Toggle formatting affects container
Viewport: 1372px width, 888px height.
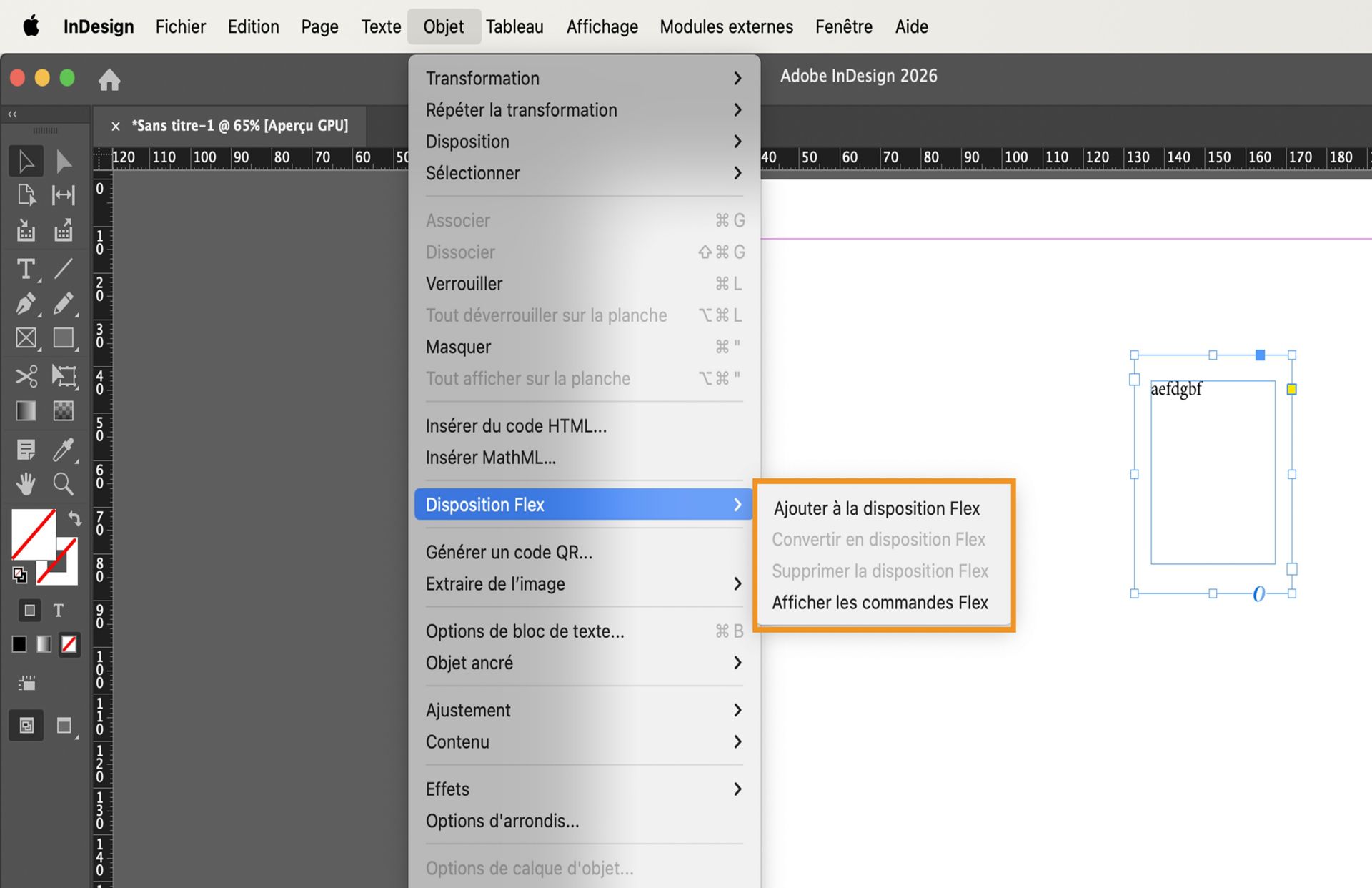[x=29, y=610]
